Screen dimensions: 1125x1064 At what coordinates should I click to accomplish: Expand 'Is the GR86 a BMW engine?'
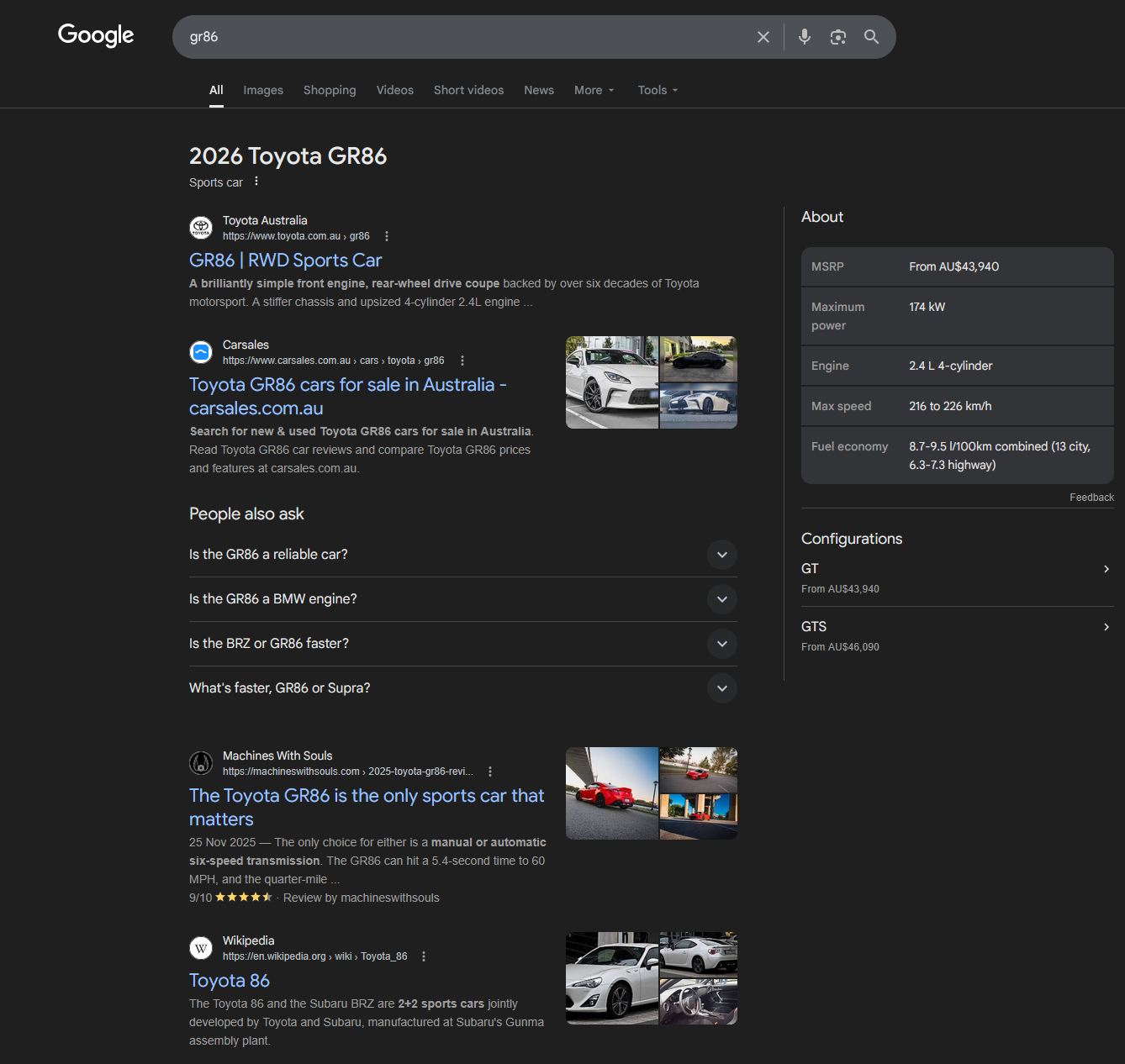pos(463,599)
